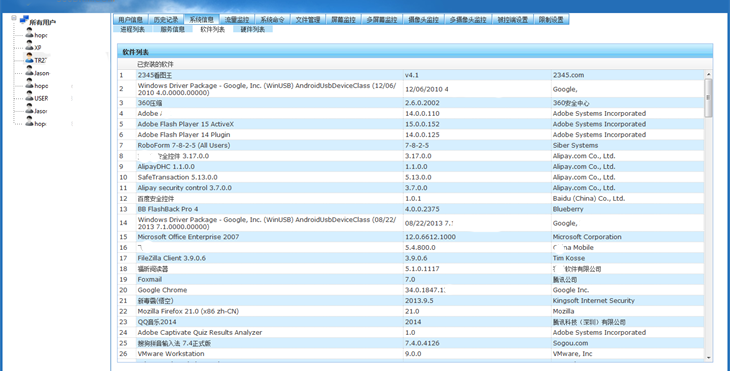Switch to the 摄像头监控 tab
The height and width of the screenshot is (371, 730).
pyautogui.click(x=423, y=20)
